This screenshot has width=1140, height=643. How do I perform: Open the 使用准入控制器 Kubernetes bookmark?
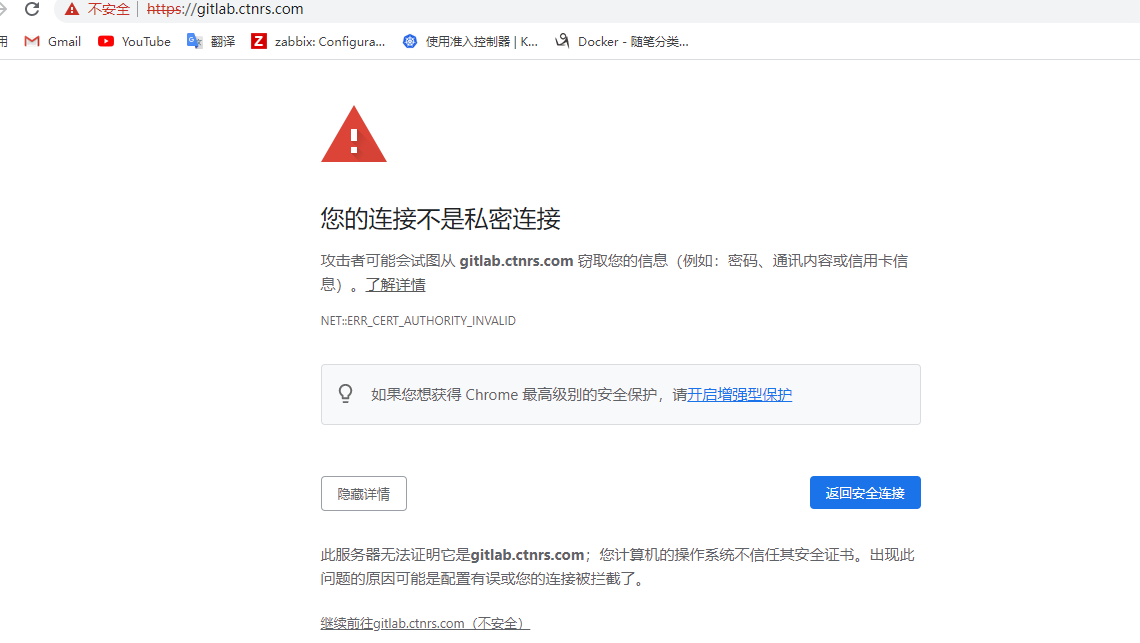click(x=470, y=41)
